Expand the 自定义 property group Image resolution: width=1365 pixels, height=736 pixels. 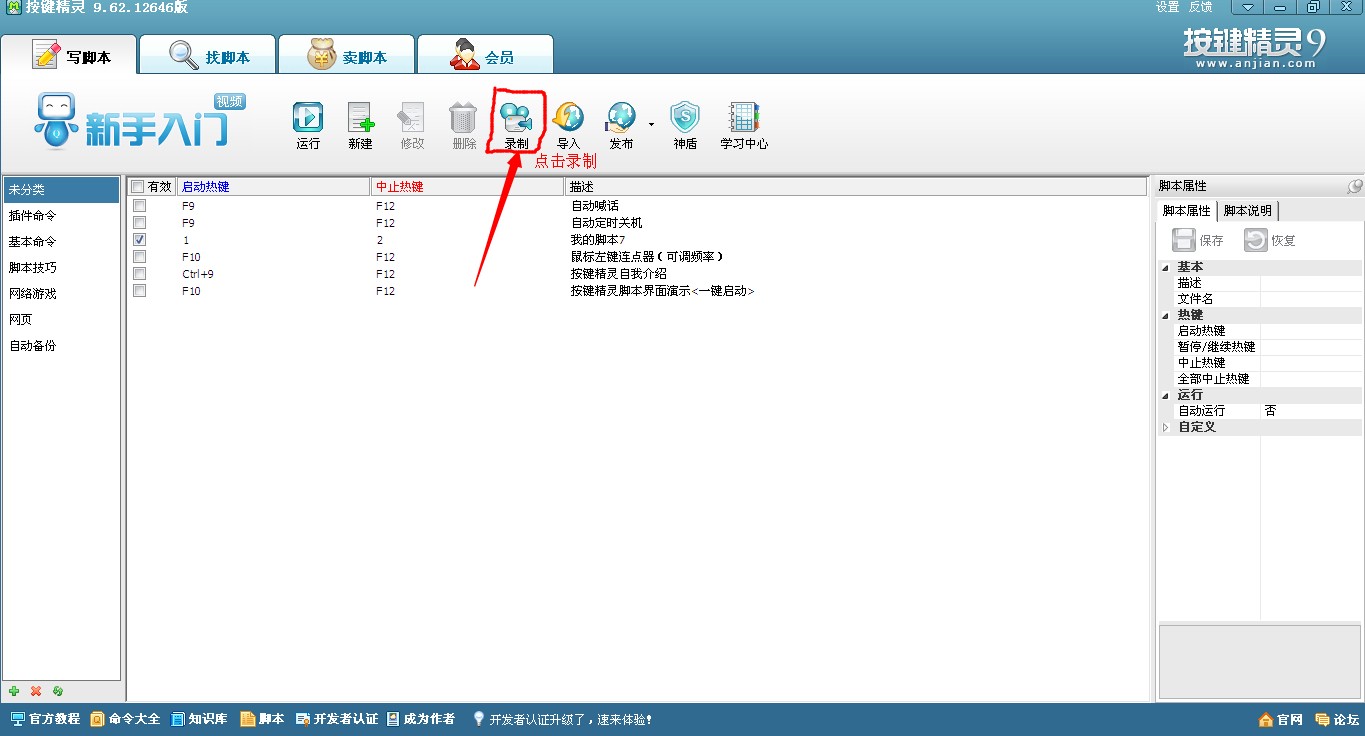(x=1165, y=427)
